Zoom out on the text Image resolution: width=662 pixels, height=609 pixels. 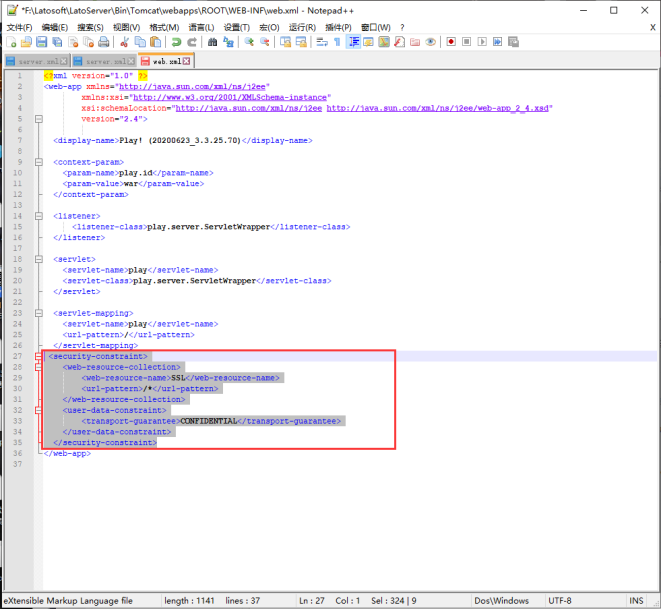(265, 42)
